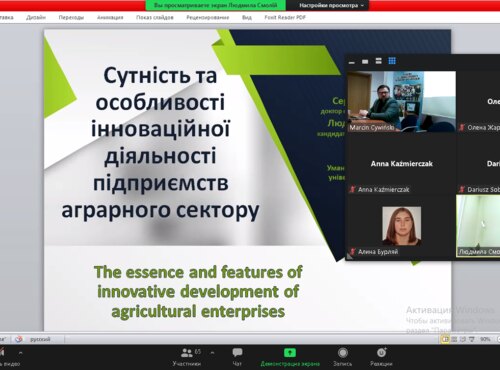This screenshot has height=370, width=500.
Task: Open the Дизайн ribbon tab
Action: pos(36,17)
